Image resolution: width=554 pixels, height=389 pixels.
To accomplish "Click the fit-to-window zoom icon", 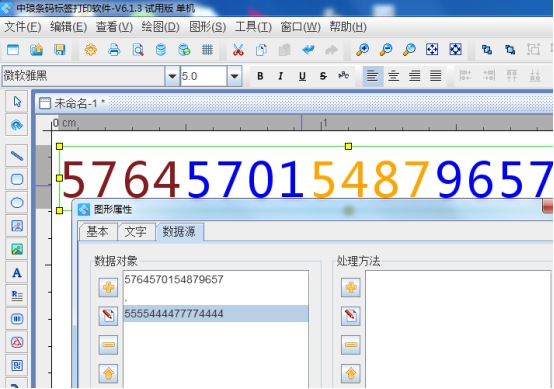I will (432, 49).
